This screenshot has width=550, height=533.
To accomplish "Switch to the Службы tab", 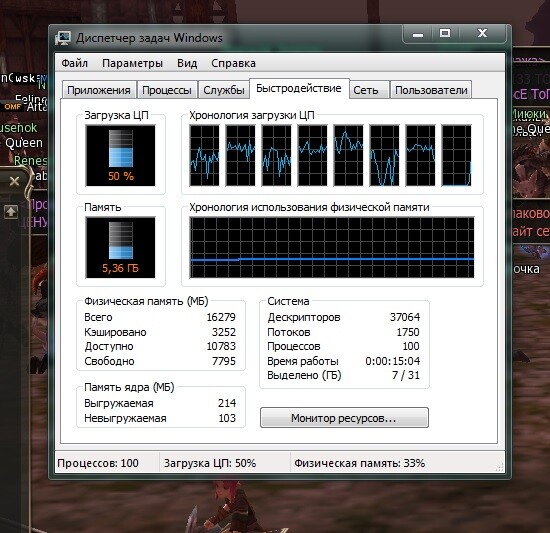I will click(224, 90).
